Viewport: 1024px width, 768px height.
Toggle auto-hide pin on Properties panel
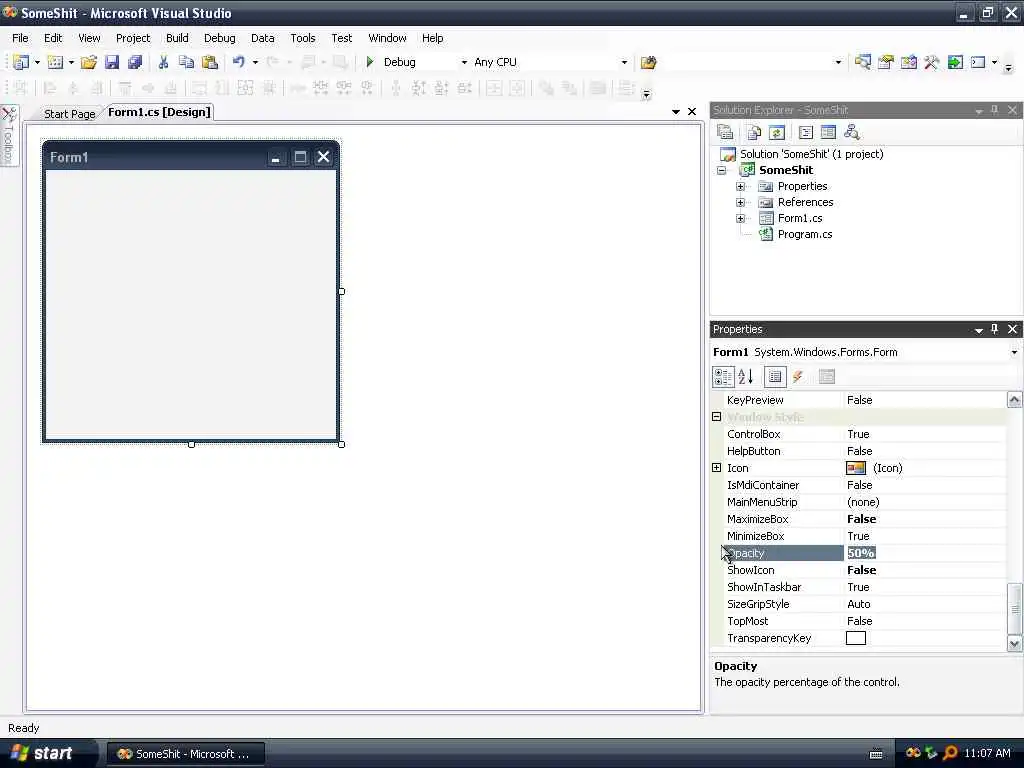995,329
